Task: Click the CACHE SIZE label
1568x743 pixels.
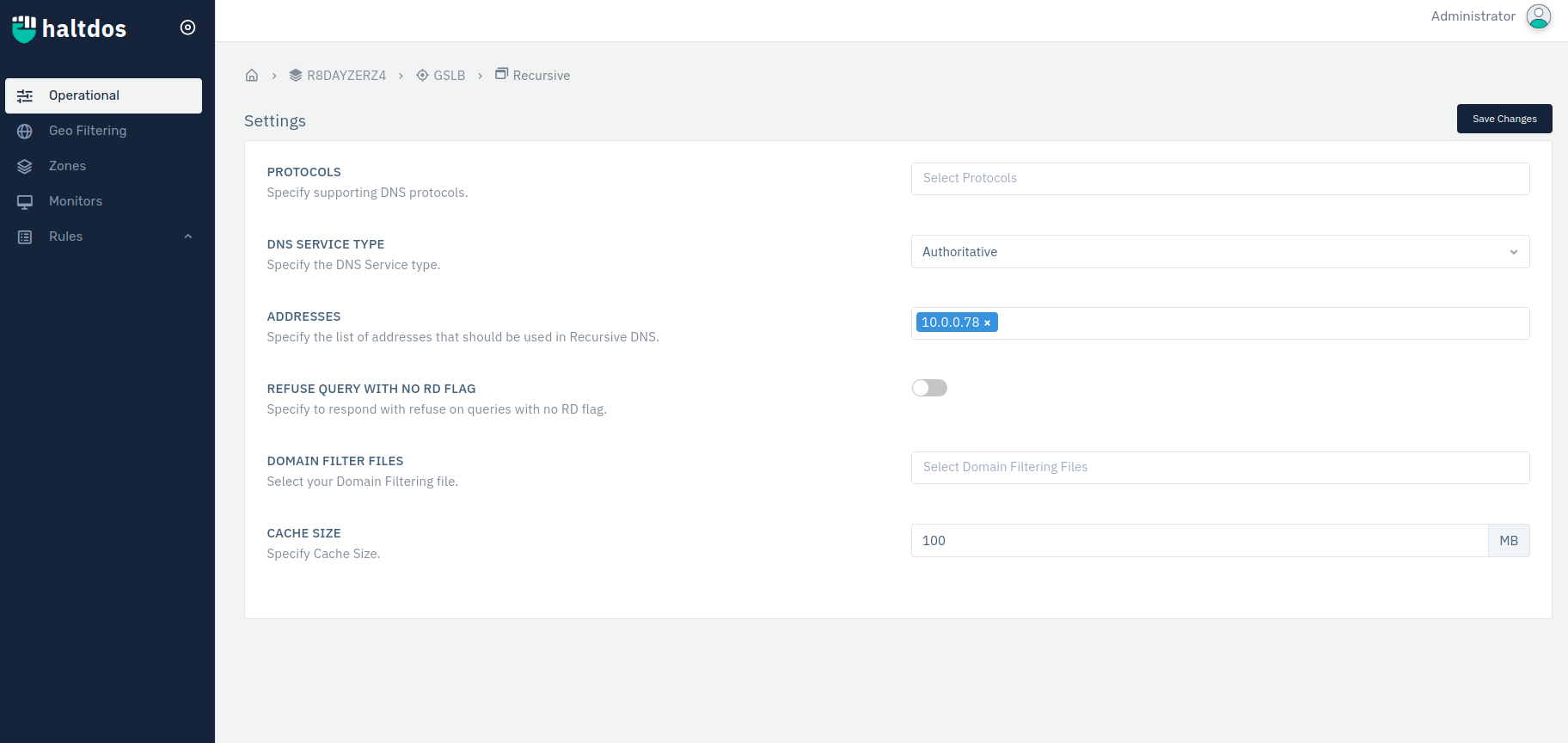Action: (x=303, y=533)
